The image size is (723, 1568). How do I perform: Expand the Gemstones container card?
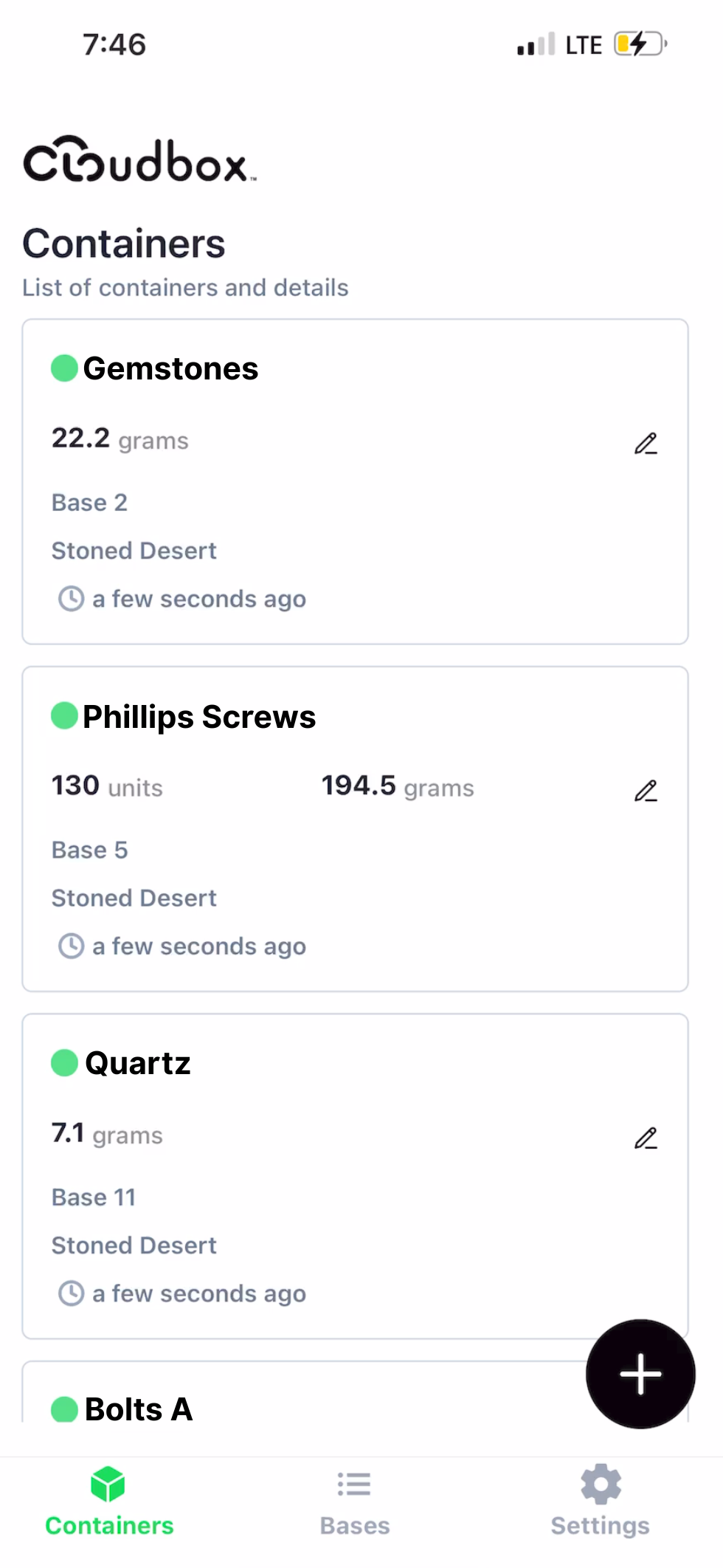click(354, 480)
